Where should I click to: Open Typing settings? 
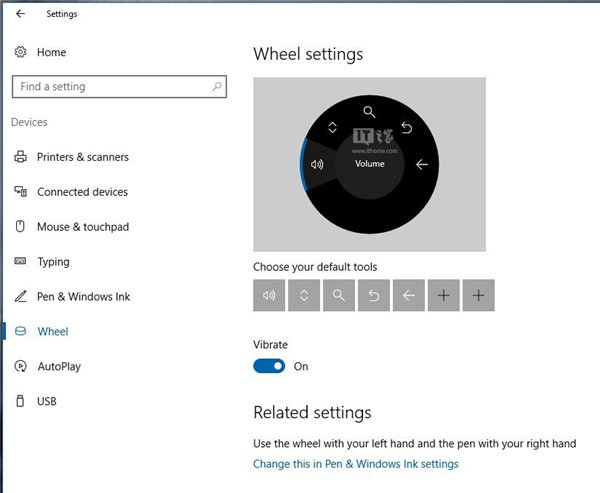coord(53,262)
